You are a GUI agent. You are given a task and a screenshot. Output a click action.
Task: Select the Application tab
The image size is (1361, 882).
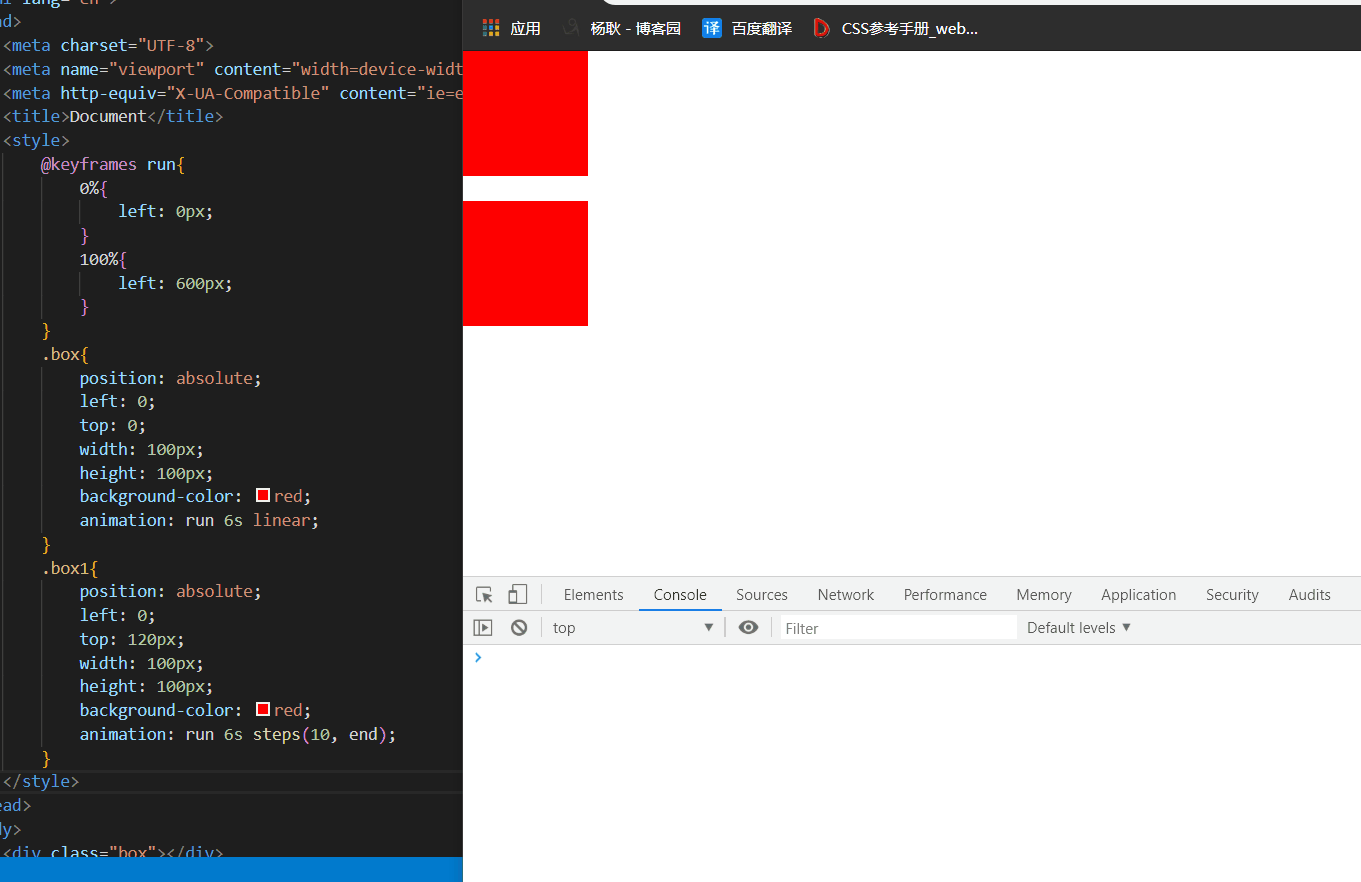[x=1138, y=595]
